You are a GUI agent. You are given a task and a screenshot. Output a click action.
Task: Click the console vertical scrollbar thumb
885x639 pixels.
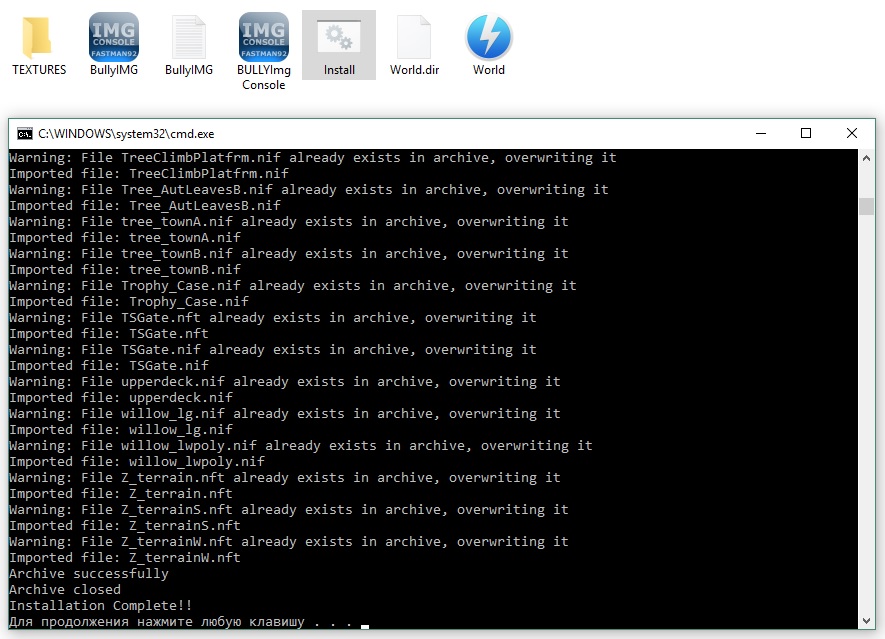click(866, 206)
